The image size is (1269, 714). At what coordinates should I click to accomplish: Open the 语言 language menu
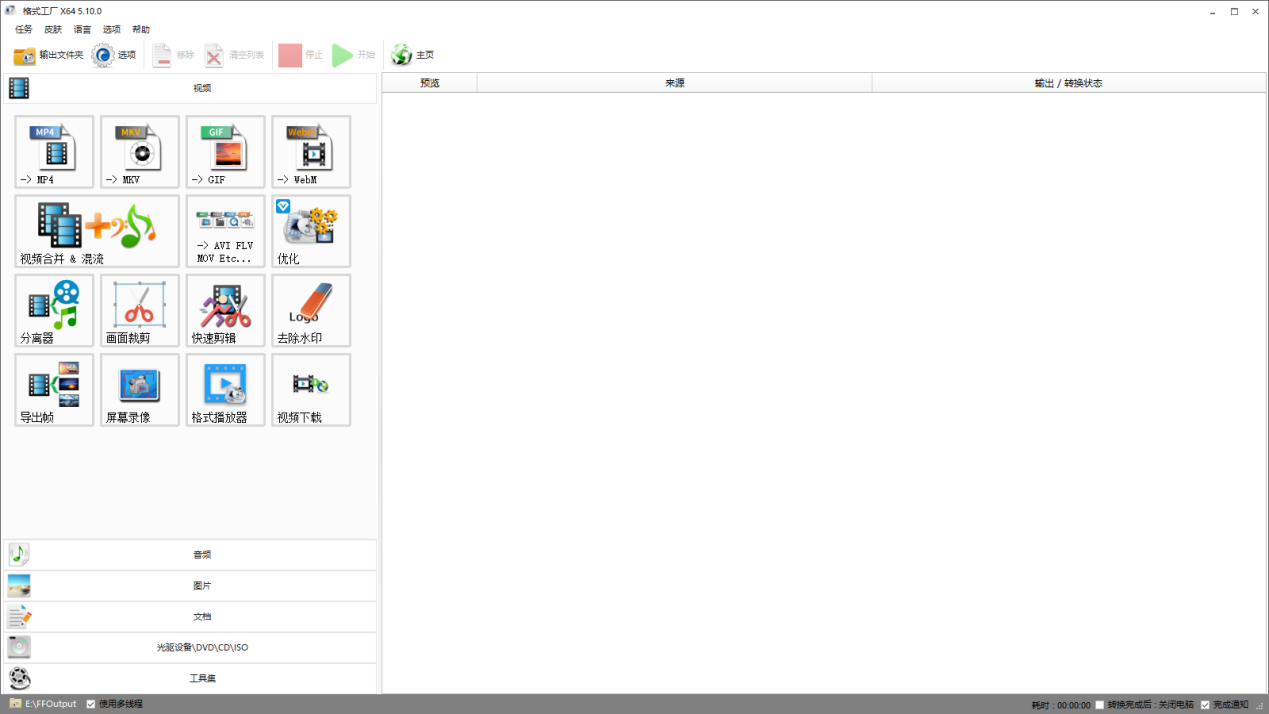click(x=82, y=29)
